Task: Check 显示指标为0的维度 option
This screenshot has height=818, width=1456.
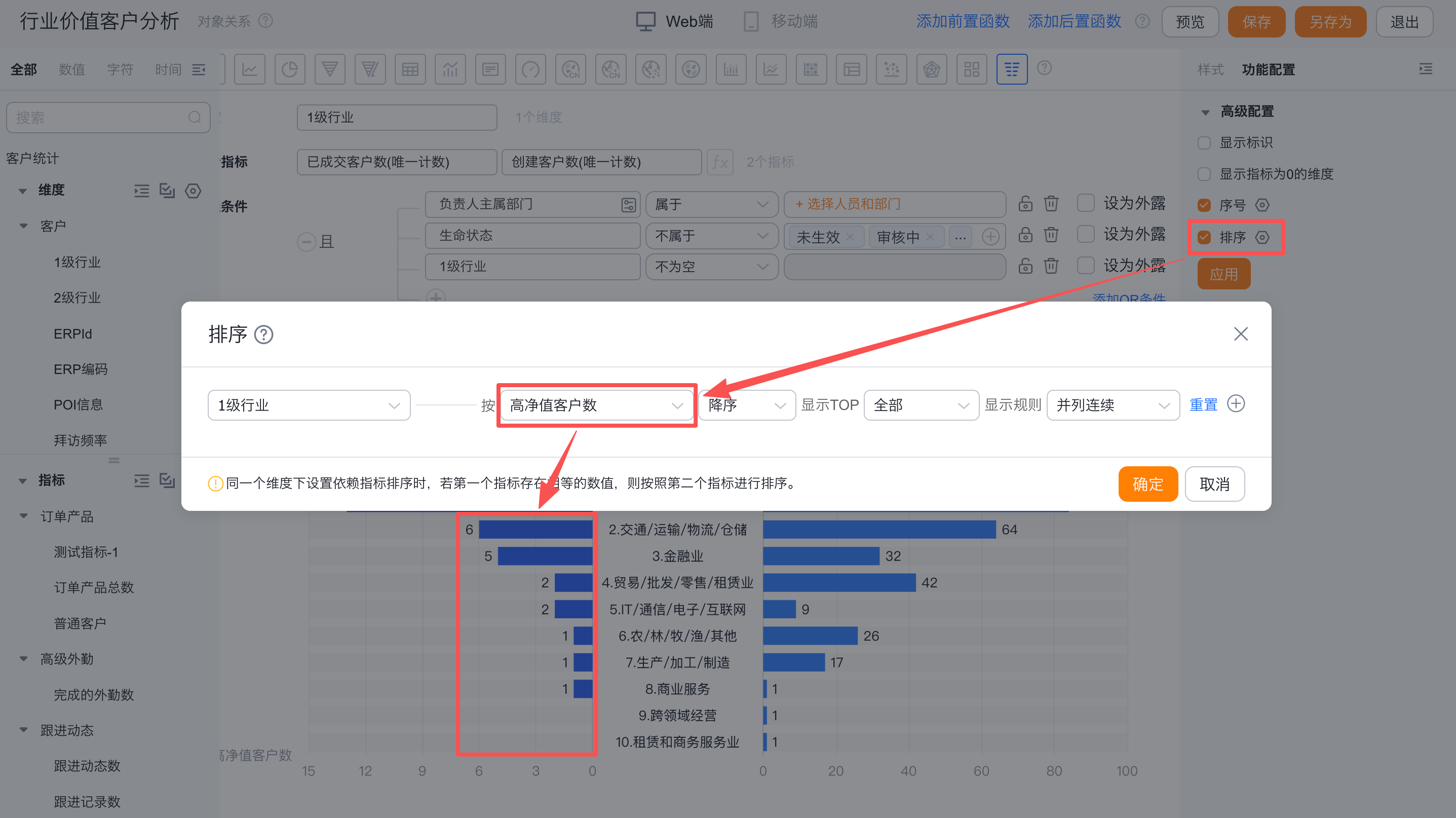Action: point(1204,174)
